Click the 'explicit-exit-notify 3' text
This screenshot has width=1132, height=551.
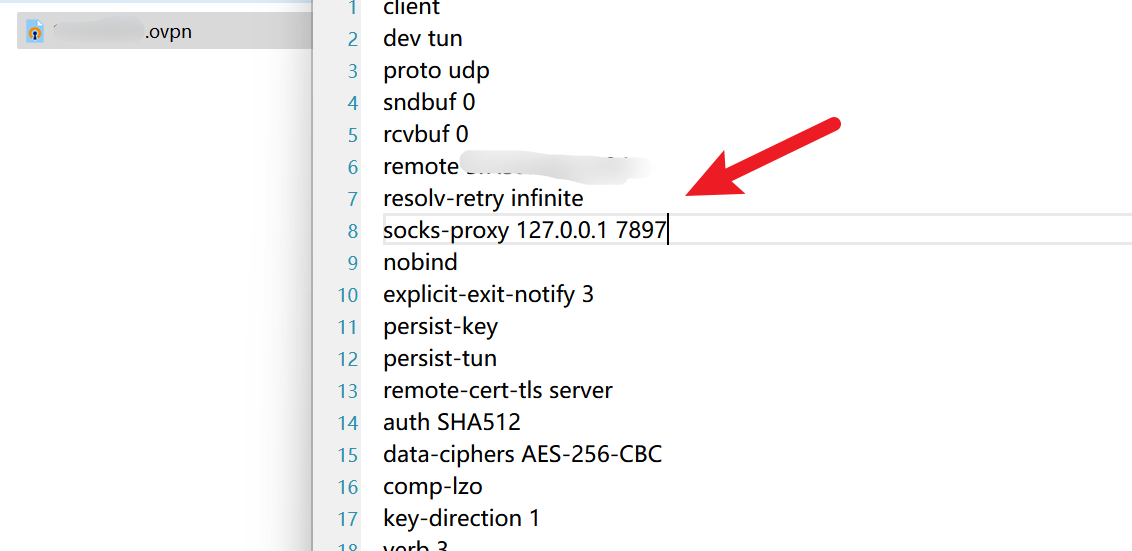pyautogui.click(x=488, y=295)
